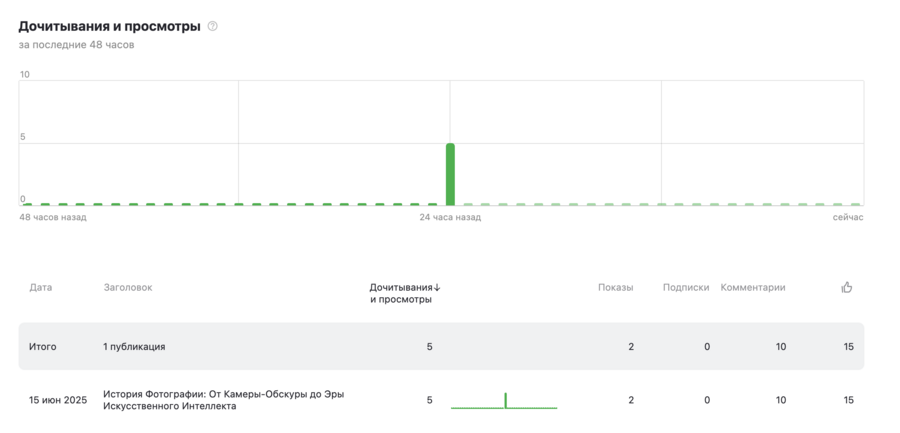Click the 1 публикация summary text

[134, 347]
